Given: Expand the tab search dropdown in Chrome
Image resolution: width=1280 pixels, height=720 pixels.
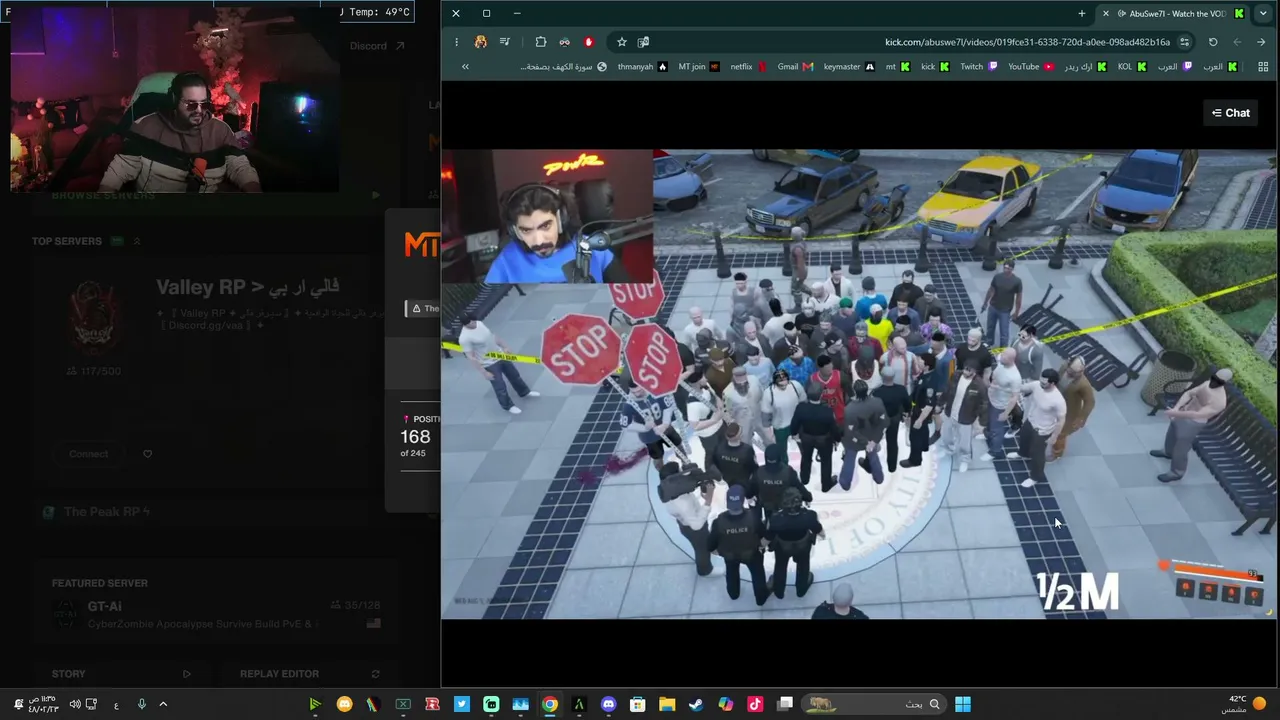Looking at the screenshot, I should pos(1263,13).
